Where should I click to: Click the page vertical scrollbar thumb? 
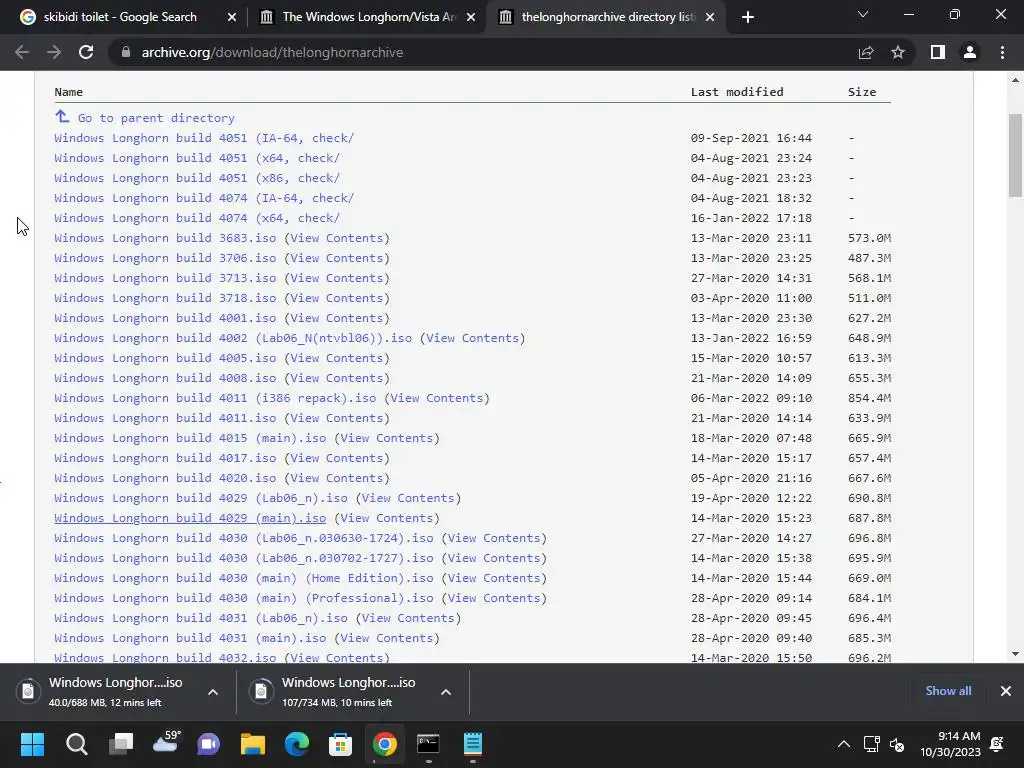pyautogui.click(x=1015, y=155)
